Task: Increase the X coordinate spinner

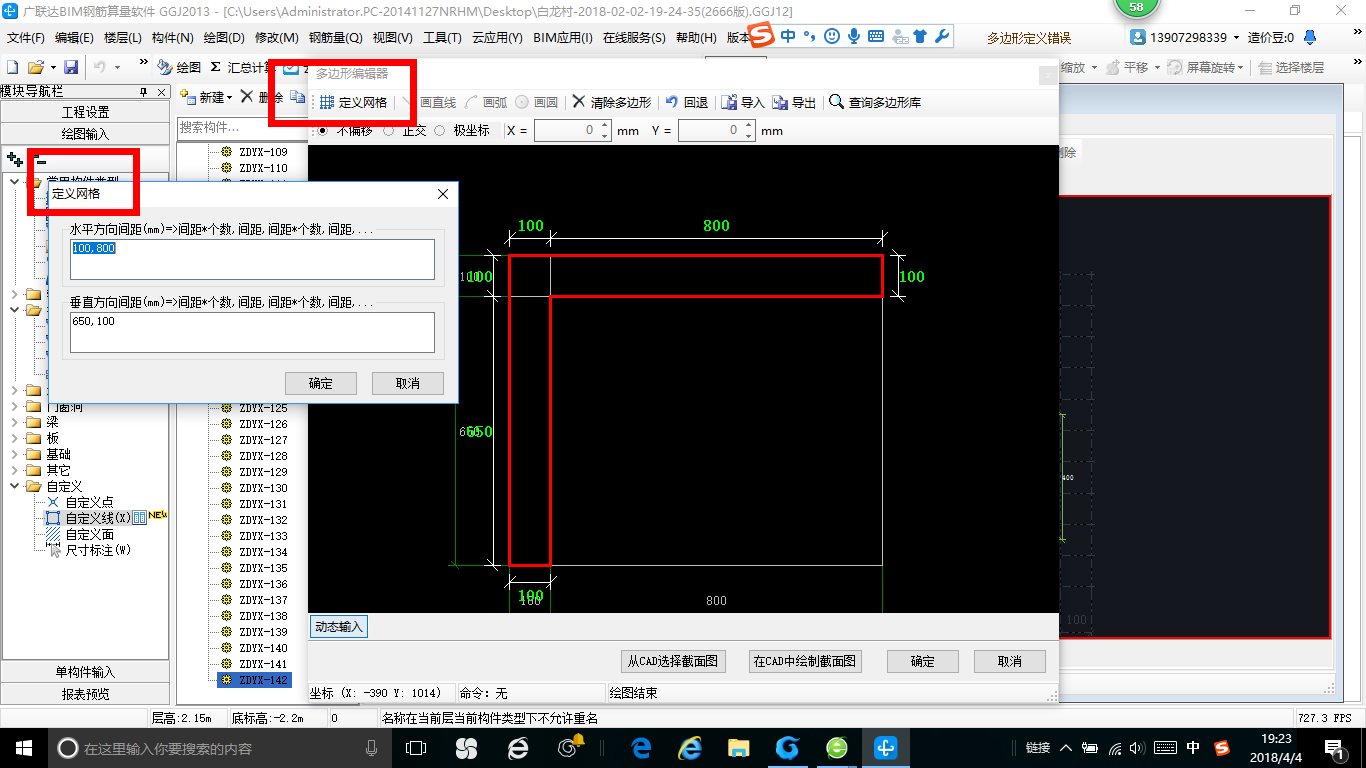Action: tap(604, 126)
